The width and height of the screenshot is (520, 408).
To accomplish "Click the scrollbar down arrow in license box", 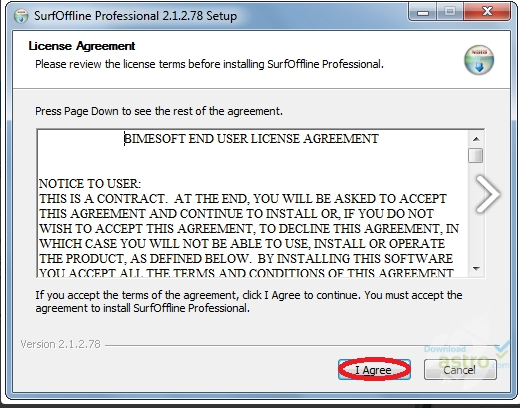I will [476, 268].
